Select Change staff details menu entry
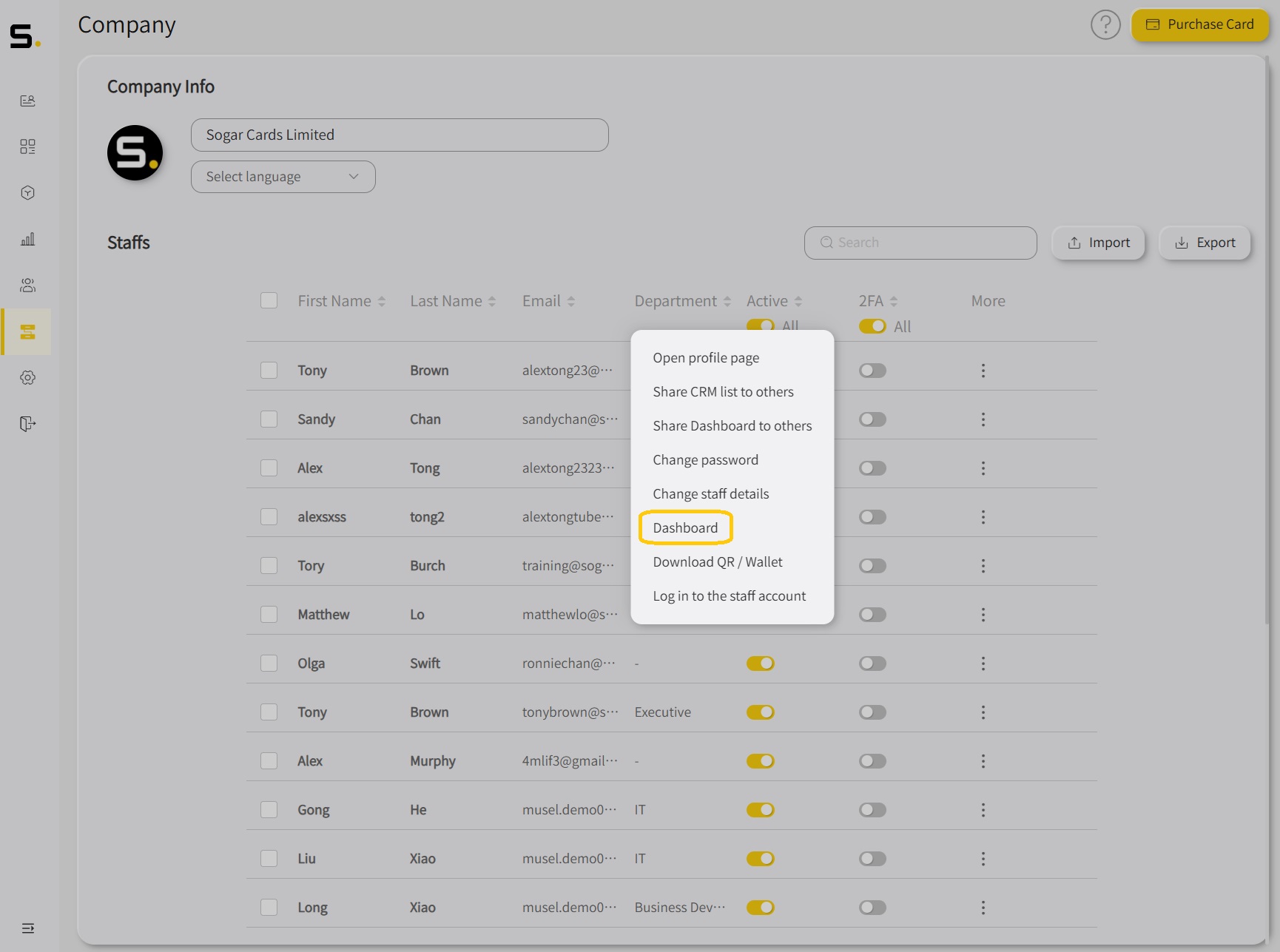 click(732, 494)
